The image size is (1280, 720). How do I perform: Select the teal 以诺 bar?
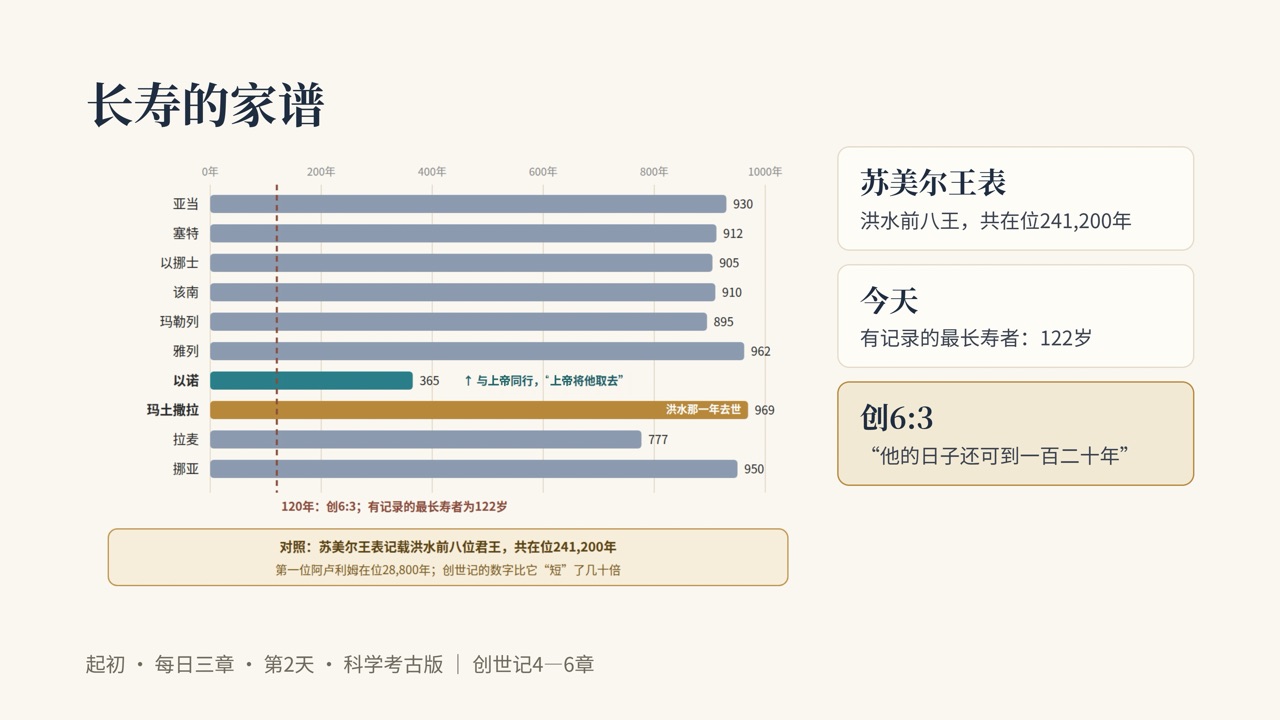coord(311,381)
